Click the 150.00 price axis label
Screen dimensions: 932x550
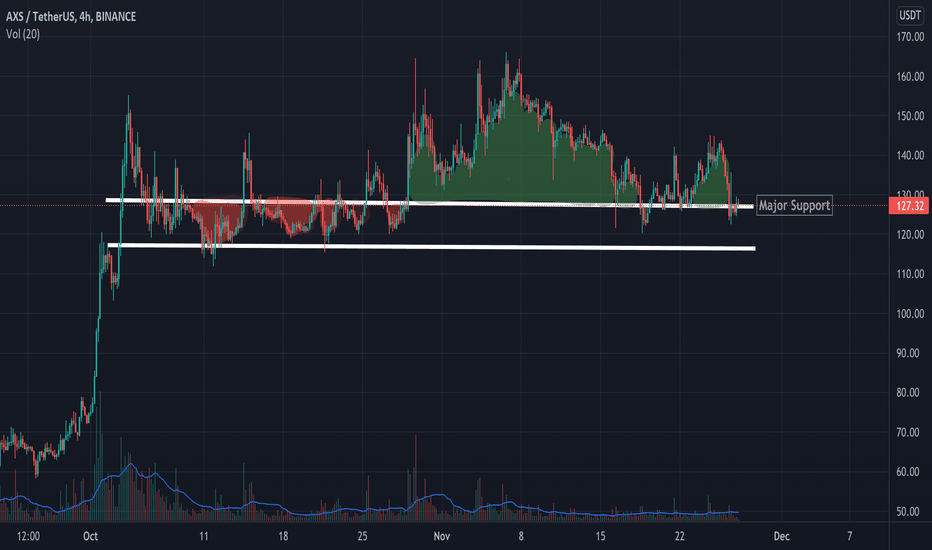point(910,116)
